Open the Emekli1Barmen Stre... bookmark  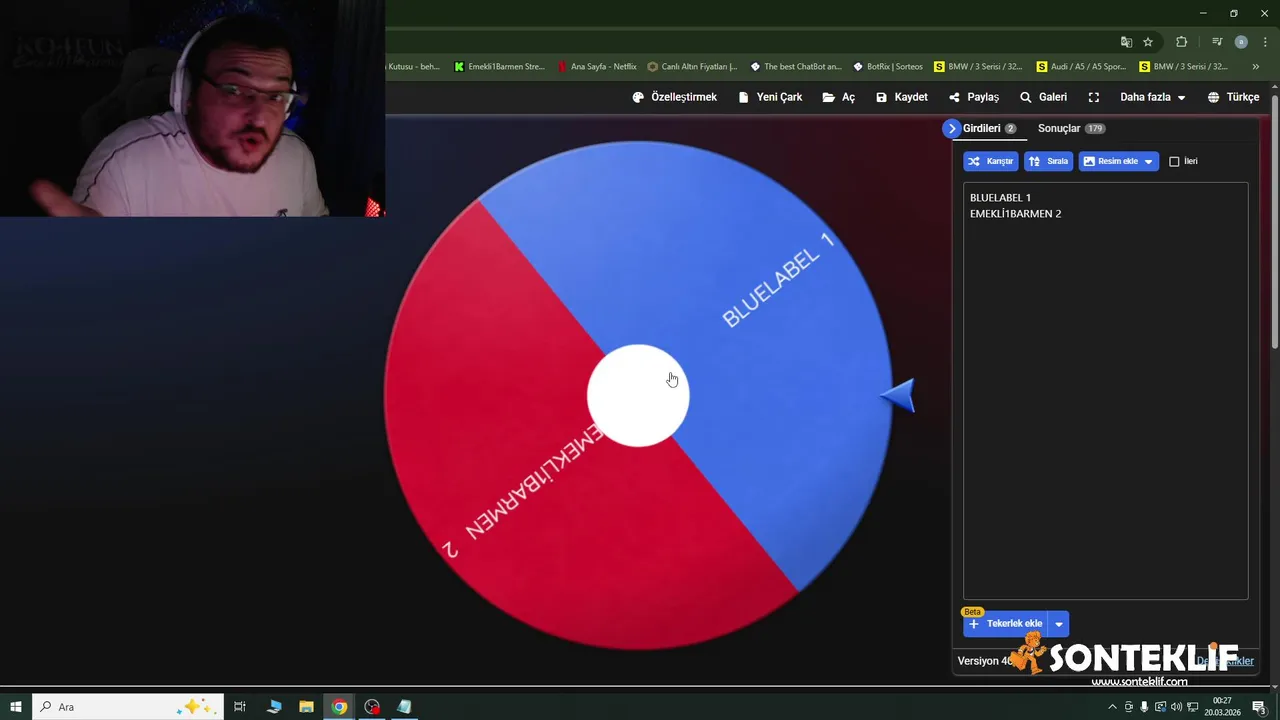tap(499, 67)
